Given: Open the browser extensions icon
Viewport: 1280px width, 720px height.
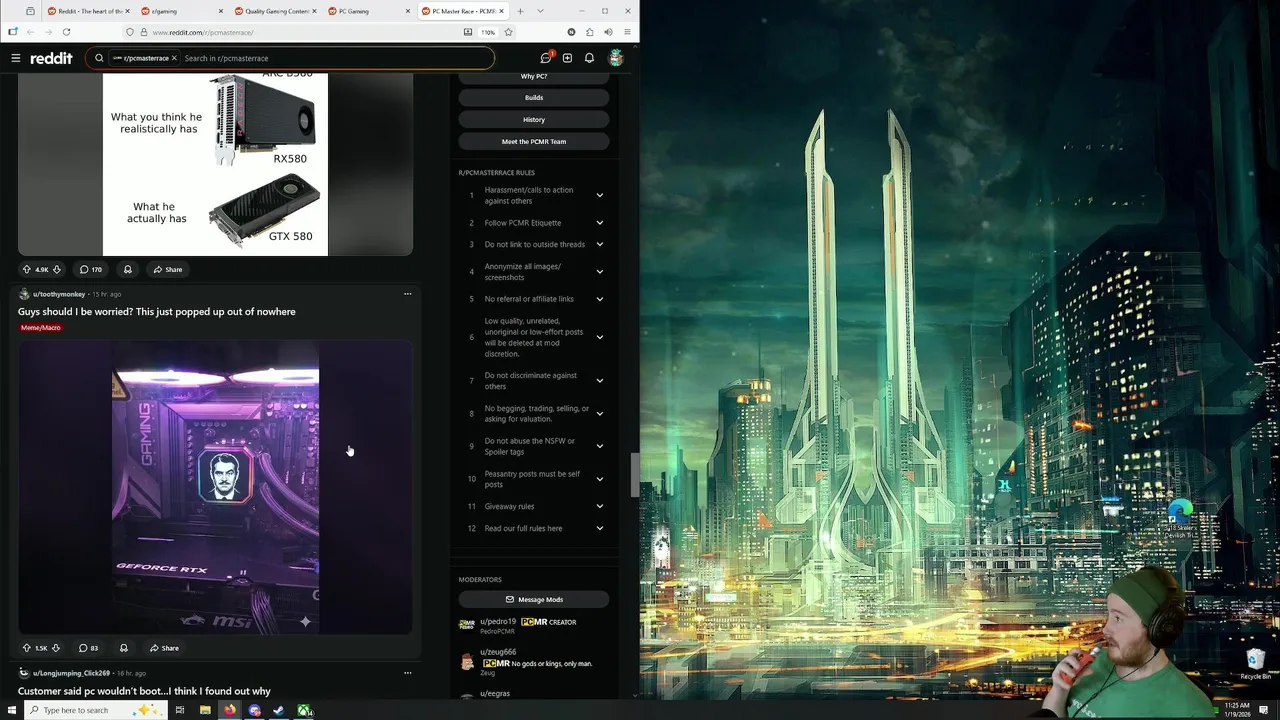Looking at the screenshot, I should click(x=589, y=32).
